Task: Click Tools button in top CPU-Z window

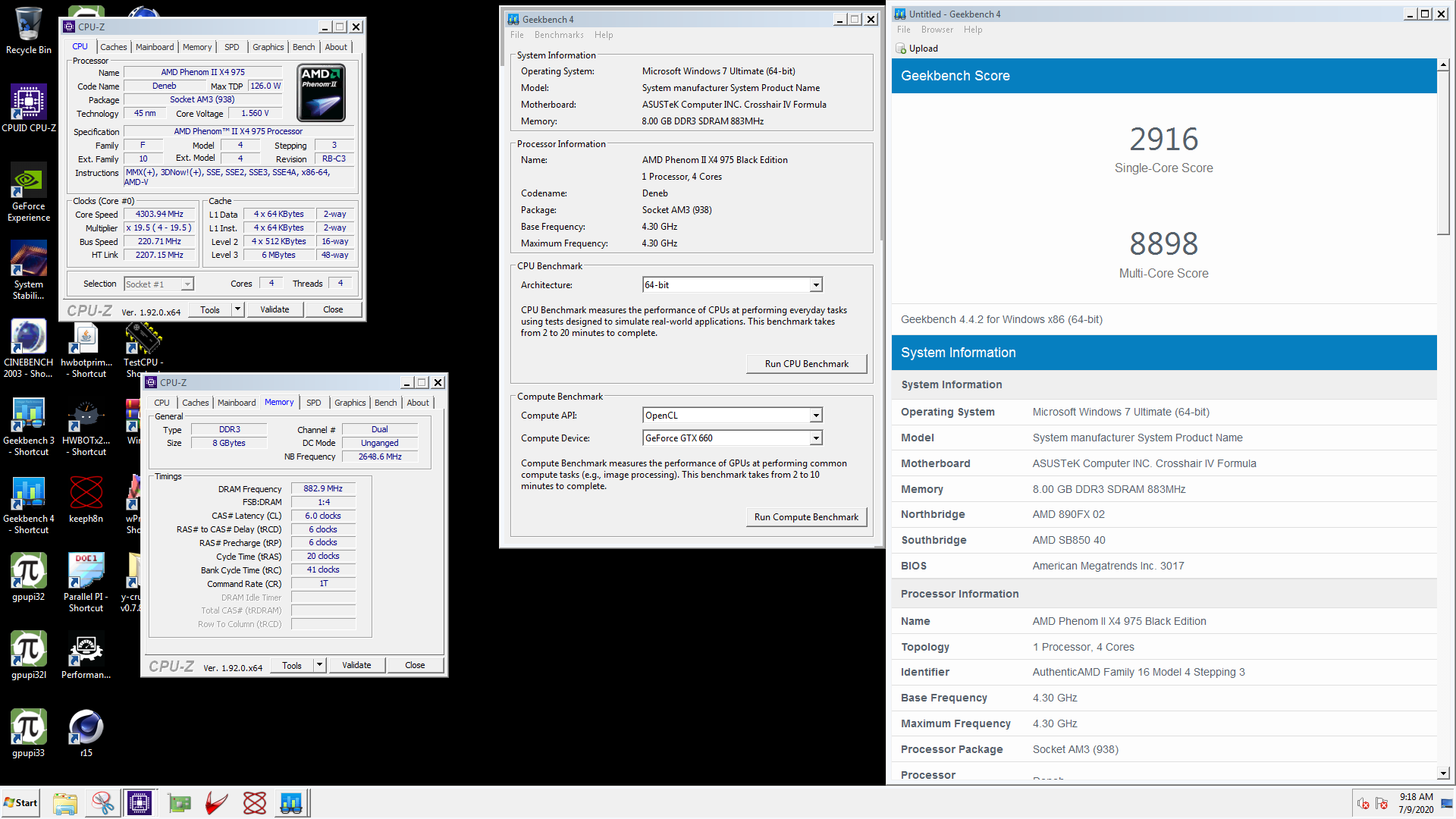Action: click(210, 309)
